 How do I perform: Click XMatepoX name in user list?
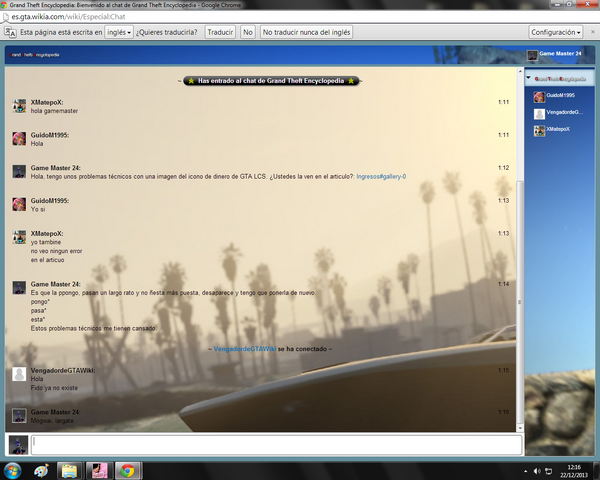click(x=558, y=129)
